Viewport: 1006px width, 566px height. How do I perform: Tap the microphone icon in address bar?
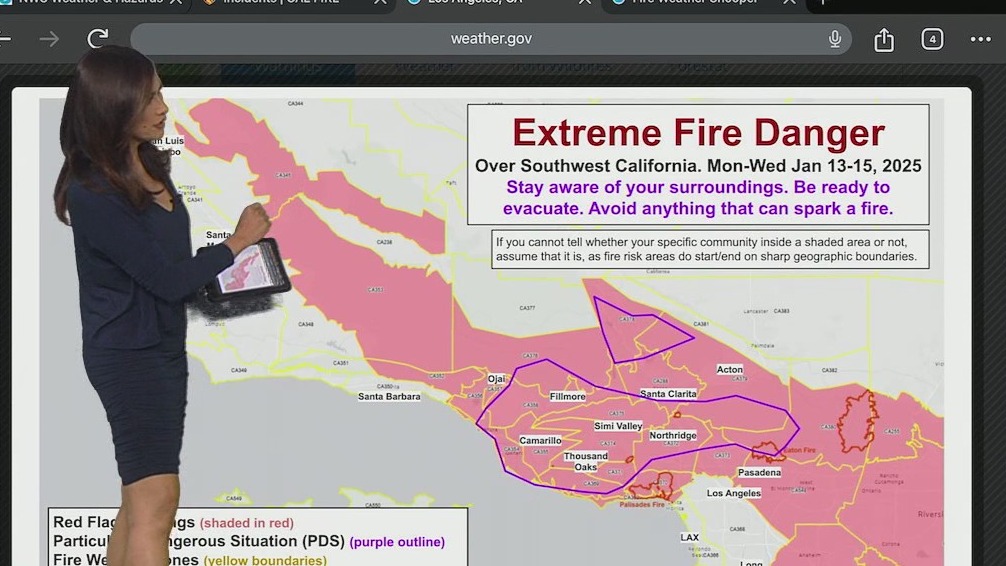pyautogui.click(x=835, y=39)
